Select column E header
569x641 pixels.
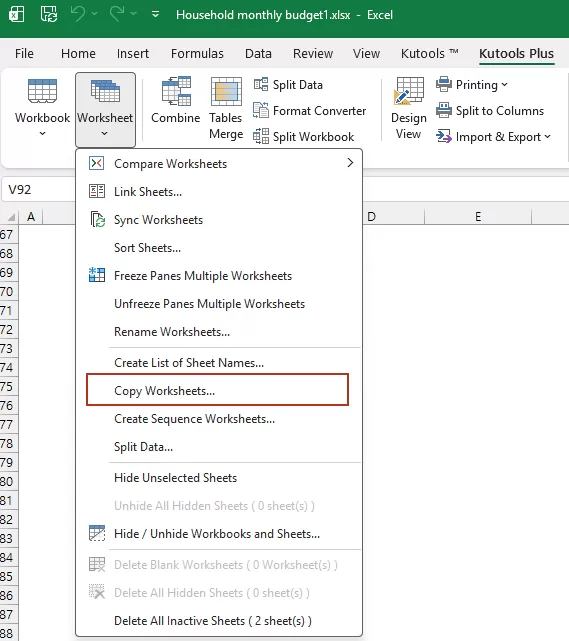(478, 217)
